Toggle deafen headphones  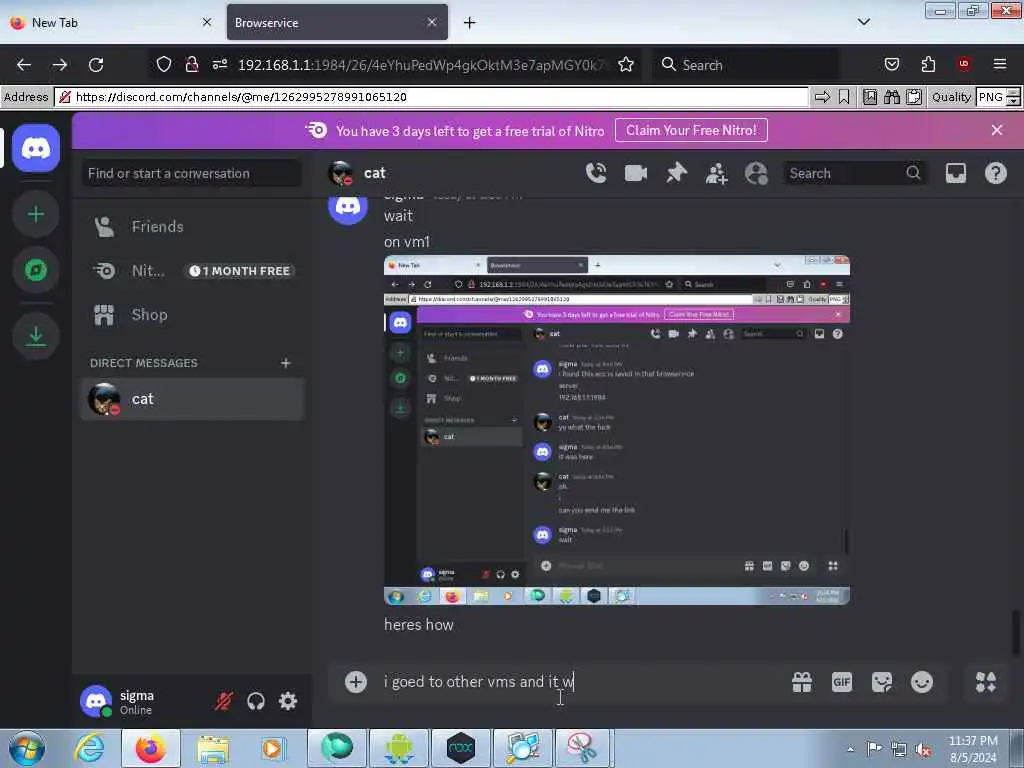pos(256,701)
